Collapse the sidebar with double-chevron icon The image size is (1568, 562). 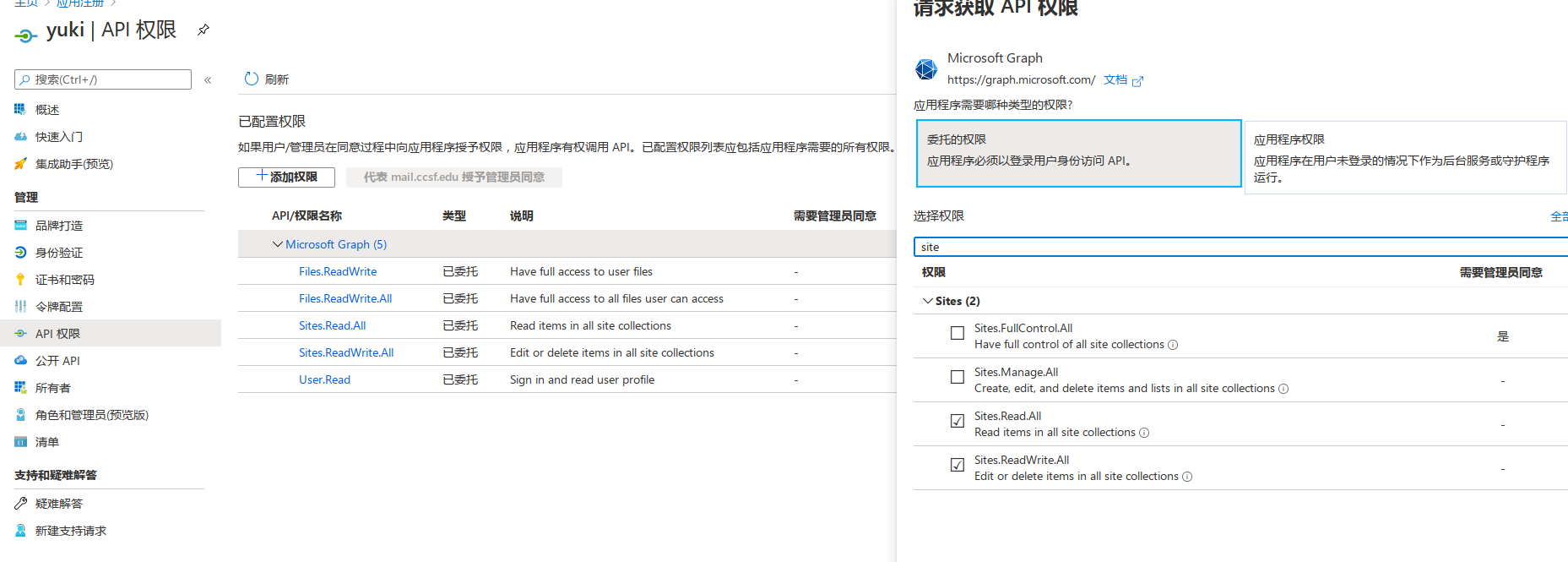click(x=208, y=79)
